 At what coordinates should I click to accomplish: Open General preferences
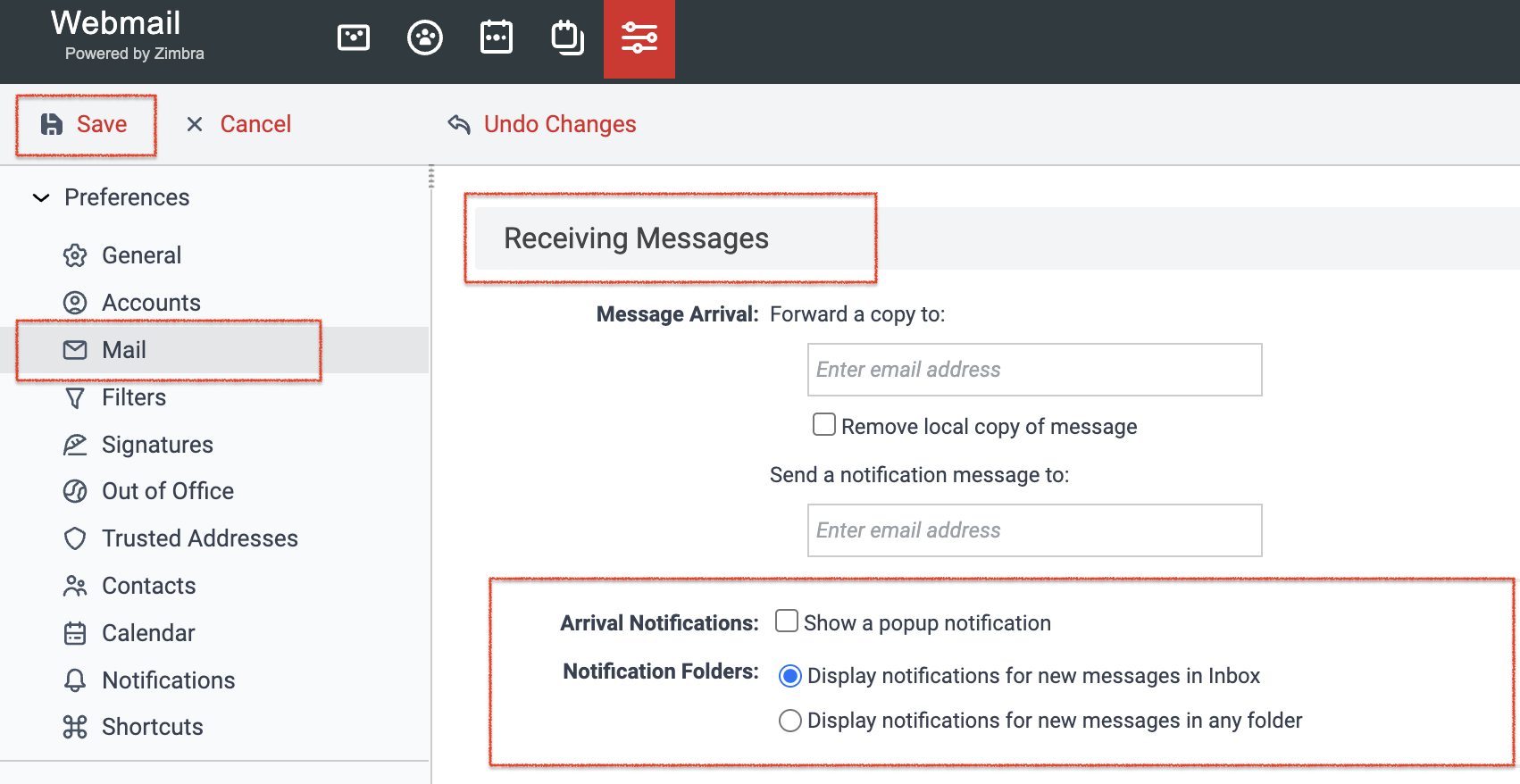(141, 255)
